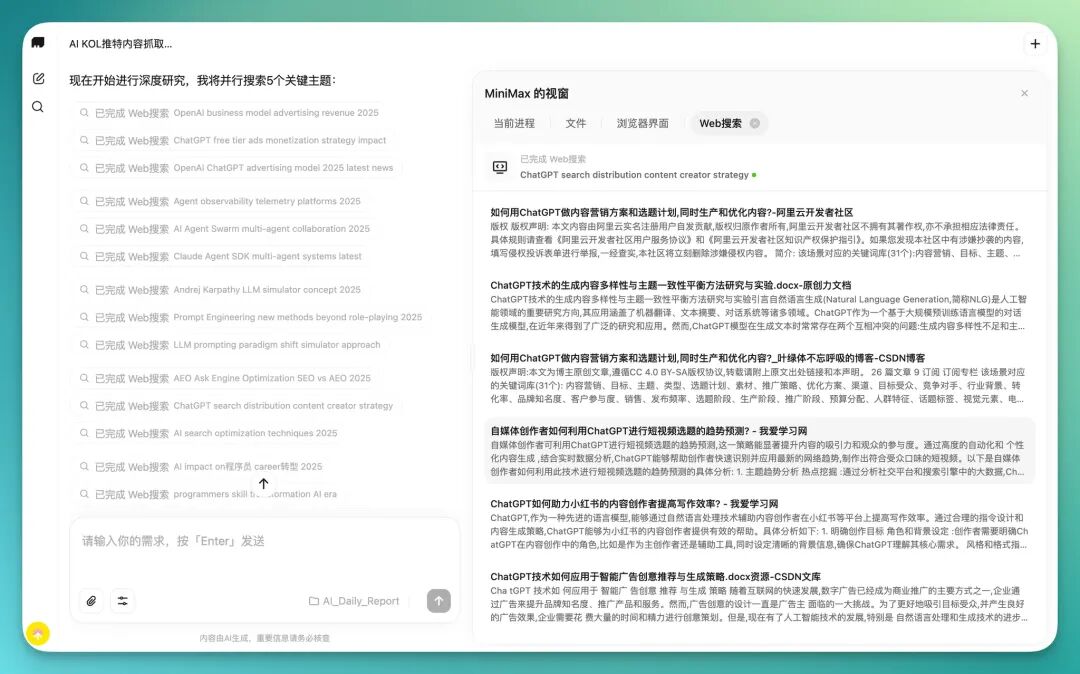Open search step 'AI search optimization techniques 2025'
The width and height of the screenshot is (1080, 674).
208,433
